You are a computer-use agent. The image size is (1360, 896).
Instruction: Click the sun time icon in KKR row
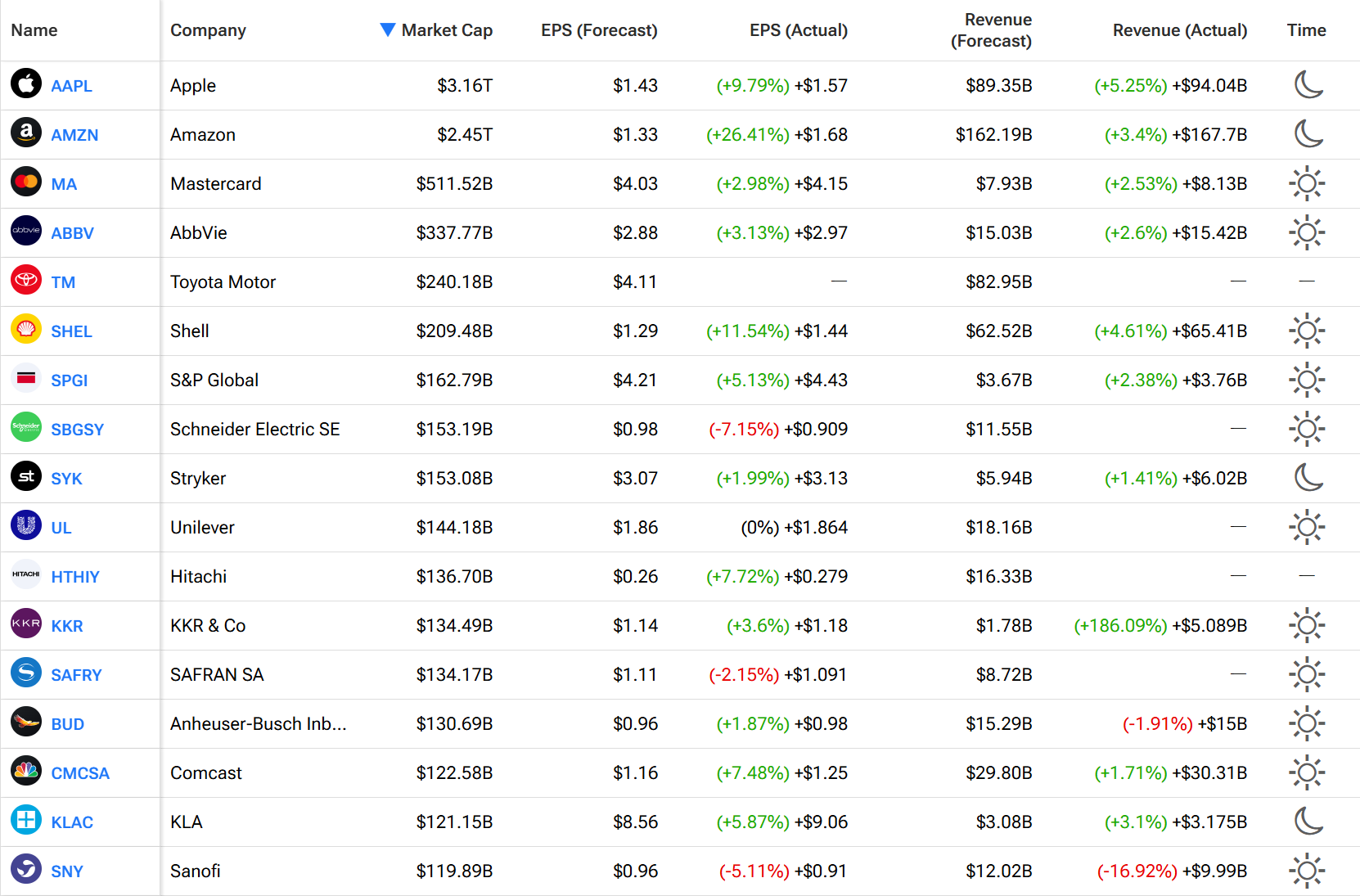[1307, 625]
